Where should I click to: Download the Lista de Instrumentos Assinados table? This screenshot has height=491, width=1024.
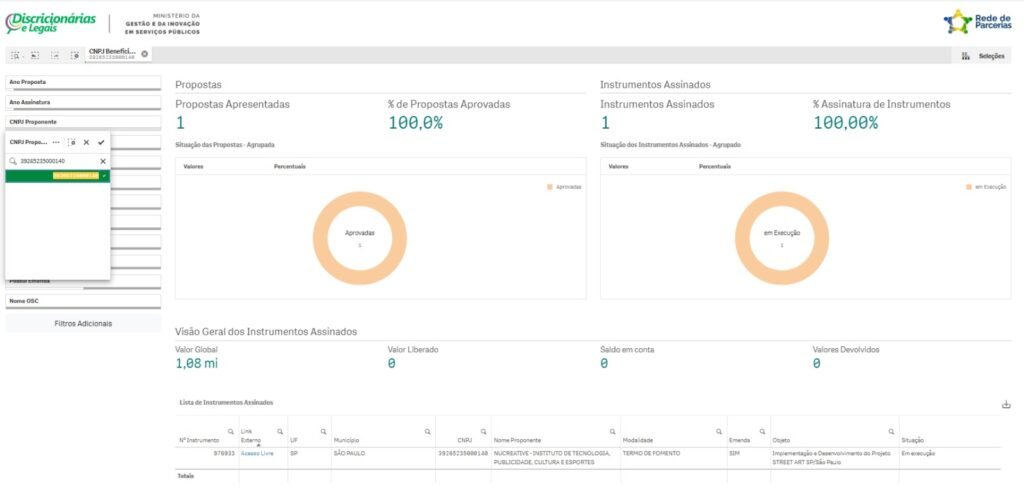click(1006, 405)
